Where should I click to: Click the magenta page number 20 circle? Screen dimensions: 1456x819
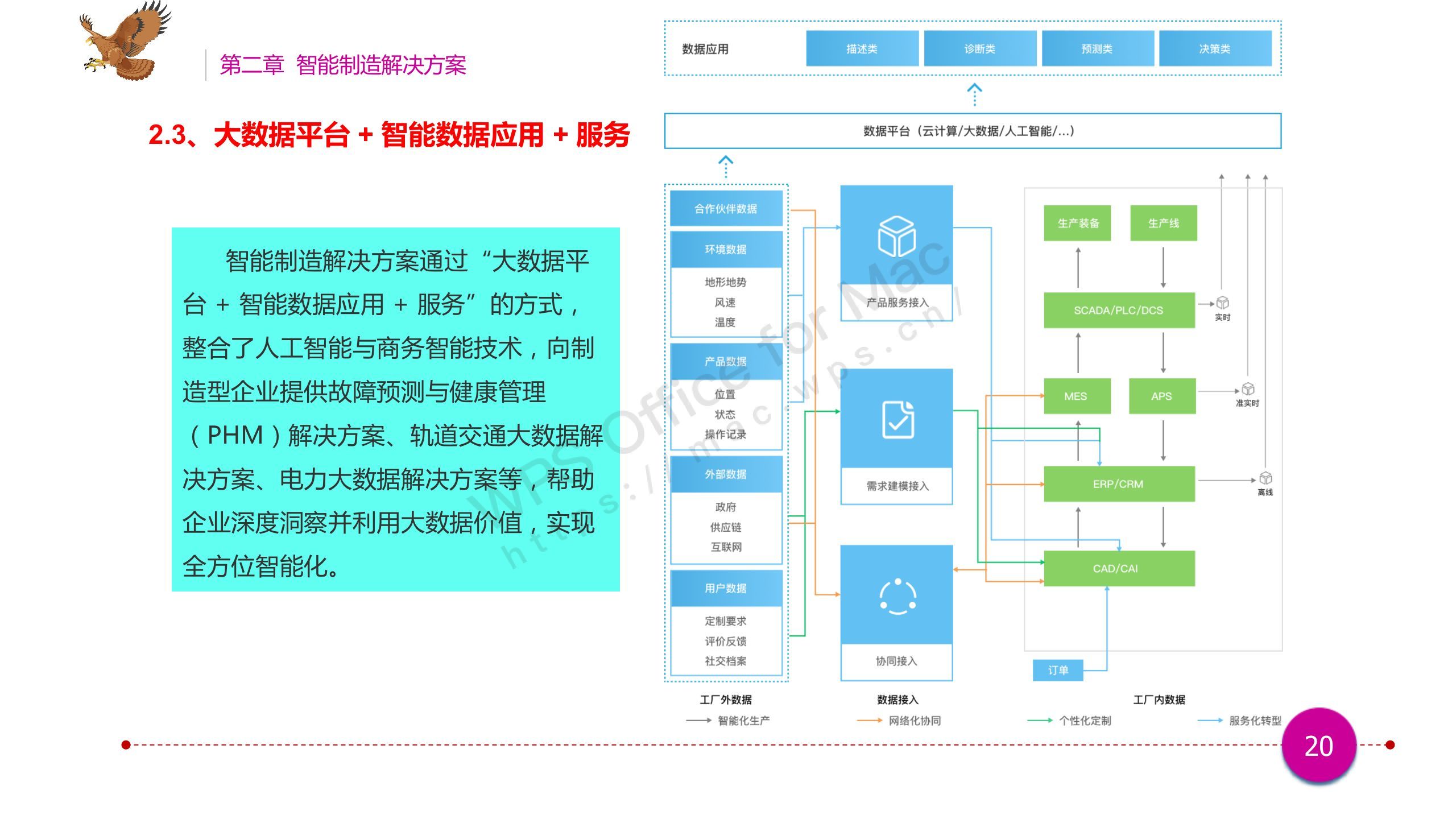[1318, 746]
